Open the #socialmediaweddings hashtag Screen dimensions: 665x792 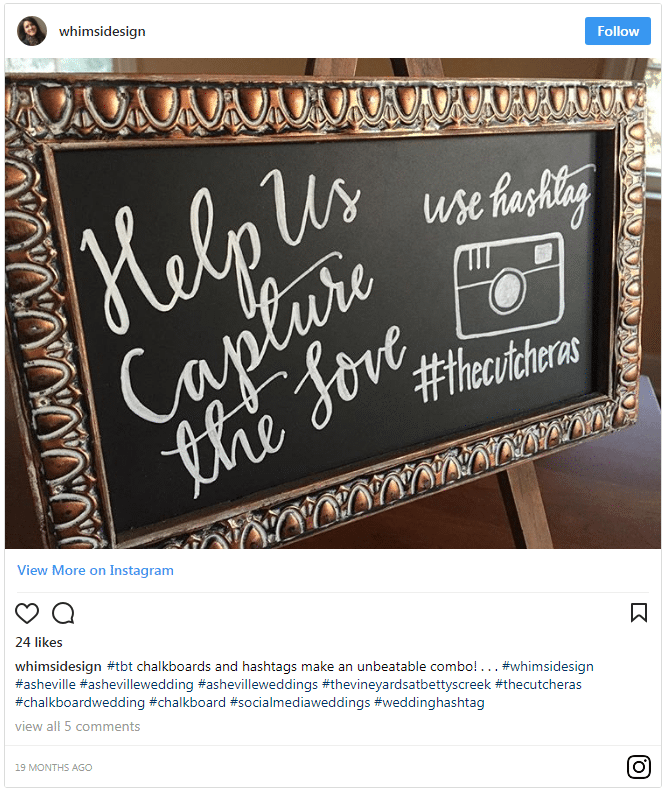coord(300,703)
